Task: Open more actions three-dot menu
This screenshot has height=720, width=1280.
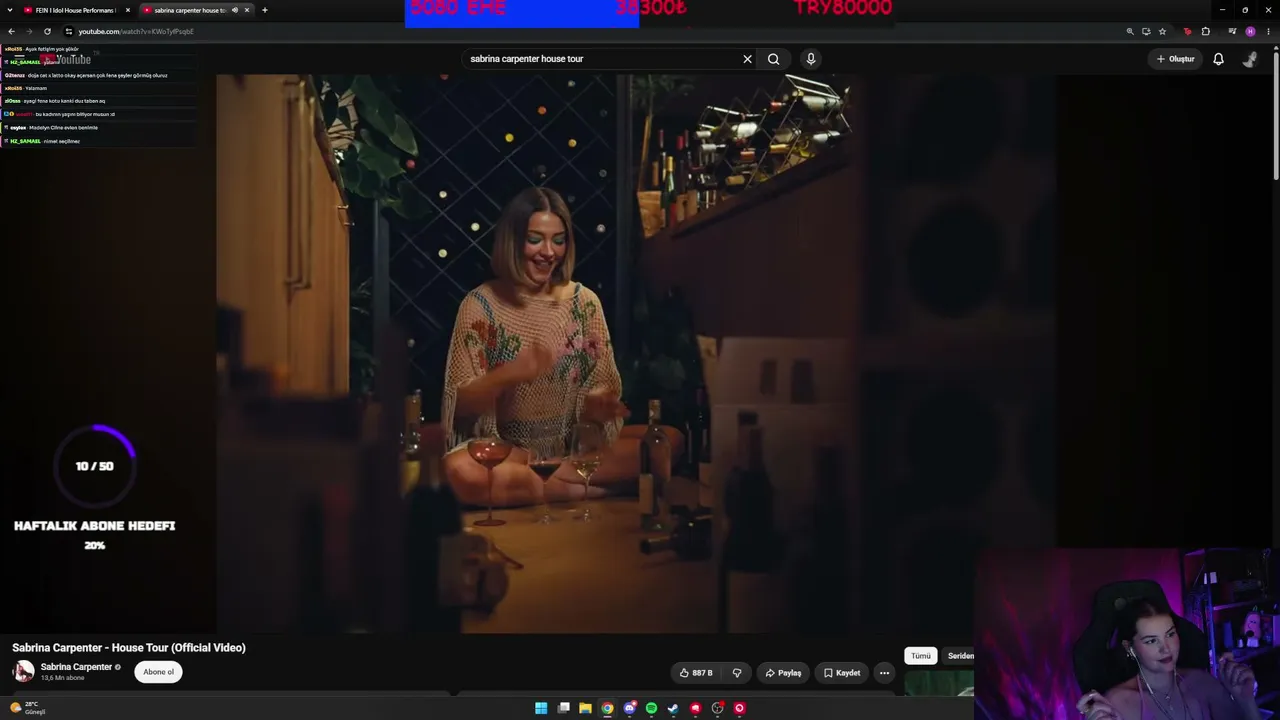Action: (x=884, y=673)
